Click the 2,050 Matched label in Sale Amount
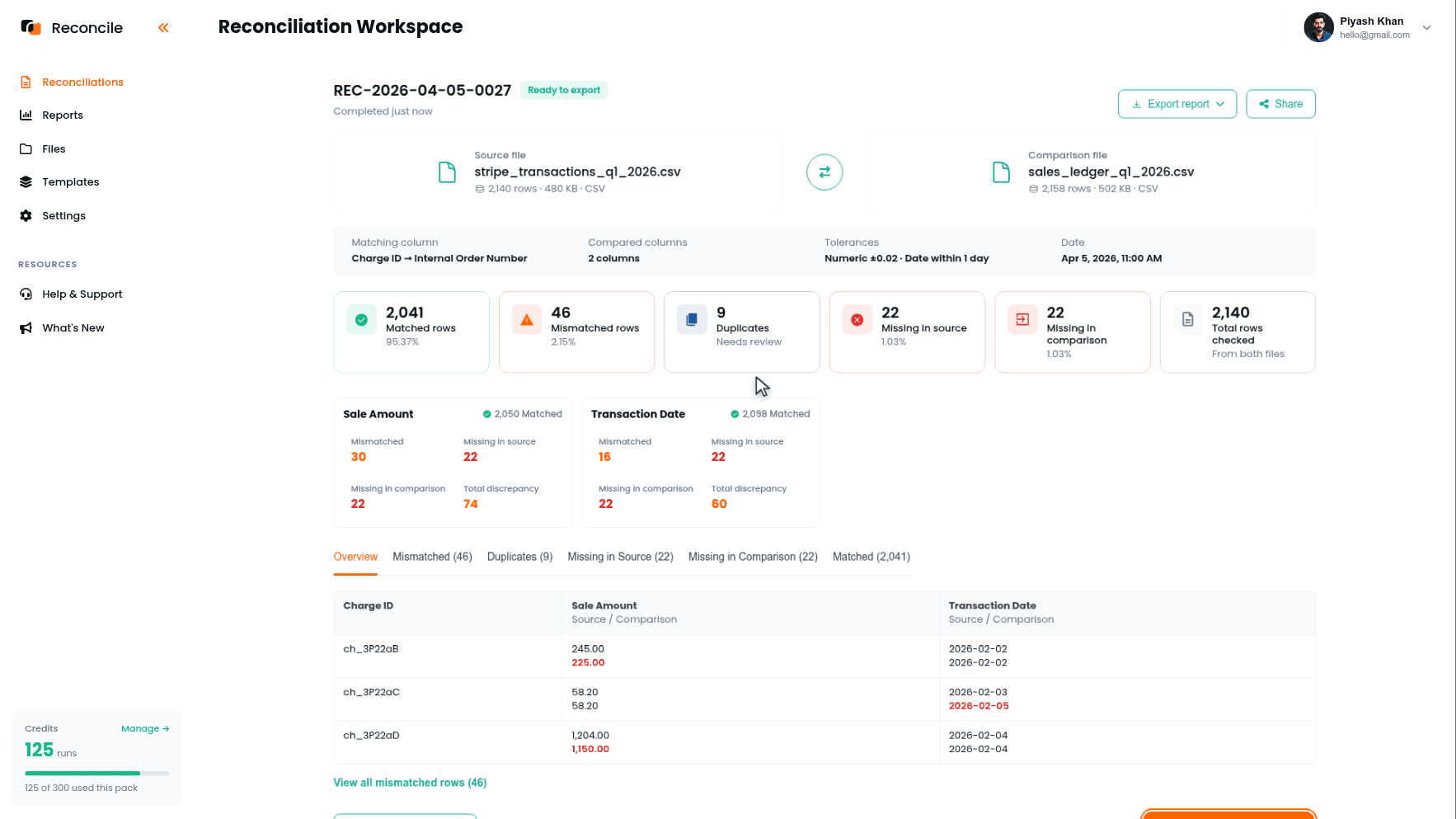This screenshot has width=1456, height=819. click(523, 414)
